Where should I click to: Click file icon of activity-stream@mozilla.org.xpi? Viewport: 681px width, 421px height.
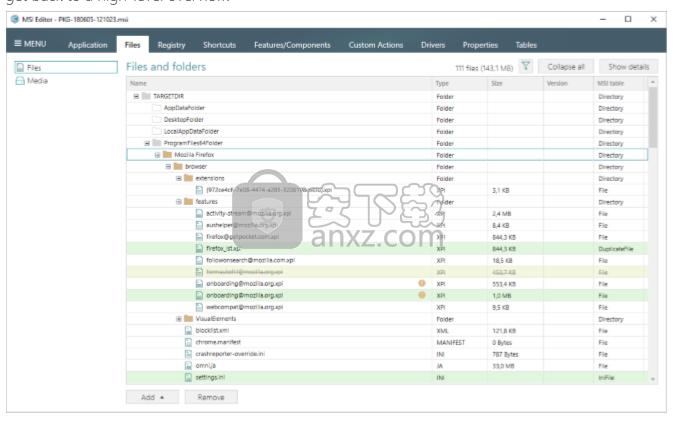click(199, 213)
